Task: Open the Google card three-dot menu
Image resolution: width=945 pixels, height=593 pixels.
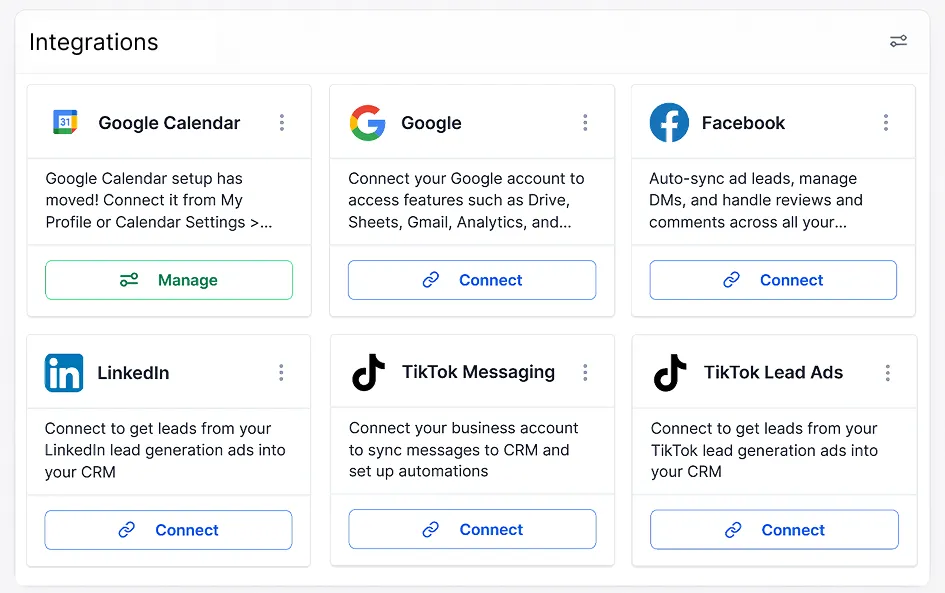Action: coord(585,123)
